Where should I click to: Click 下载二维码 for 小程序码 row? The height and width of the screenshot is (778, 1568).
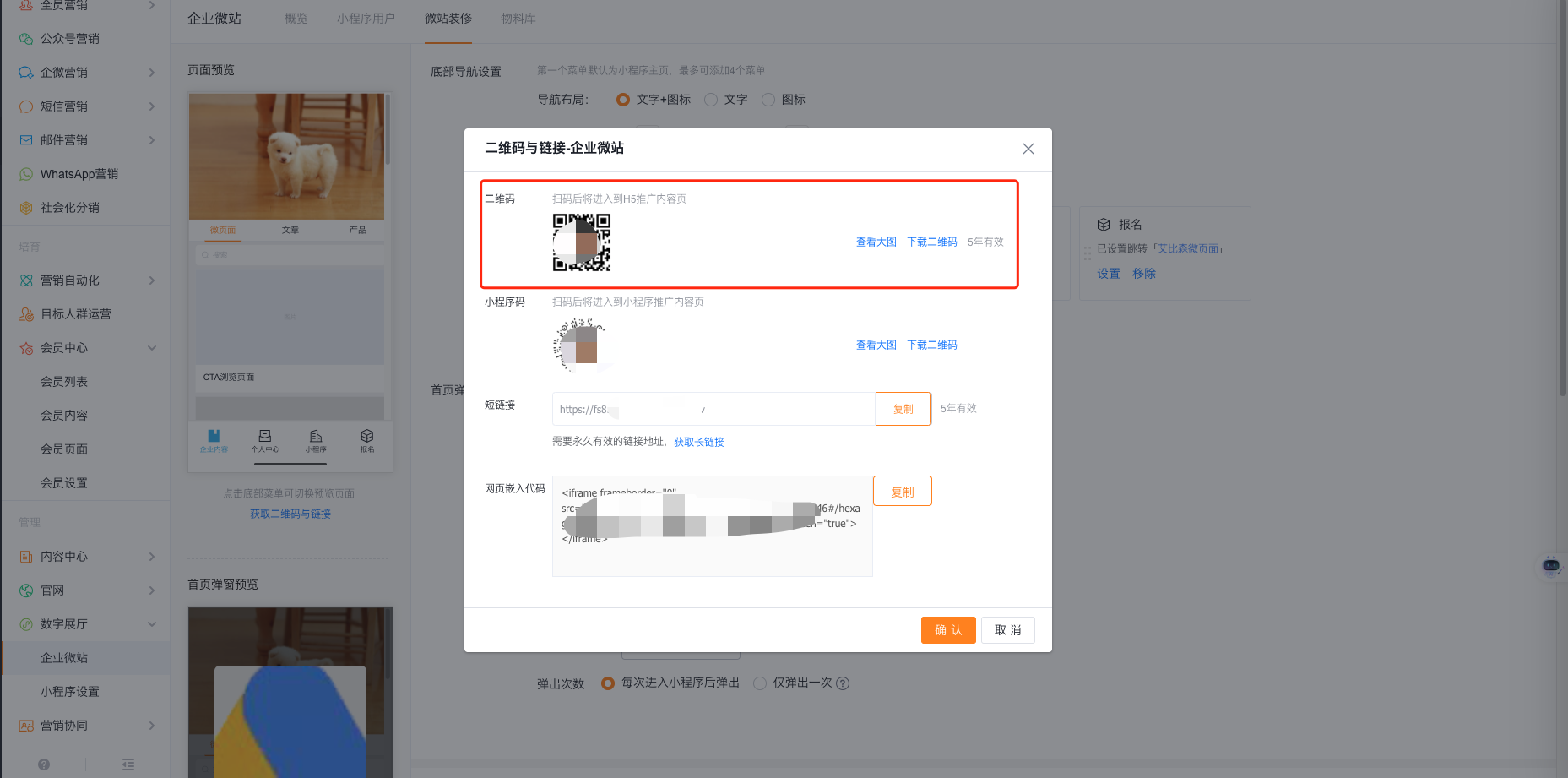[x=932, y=345]
